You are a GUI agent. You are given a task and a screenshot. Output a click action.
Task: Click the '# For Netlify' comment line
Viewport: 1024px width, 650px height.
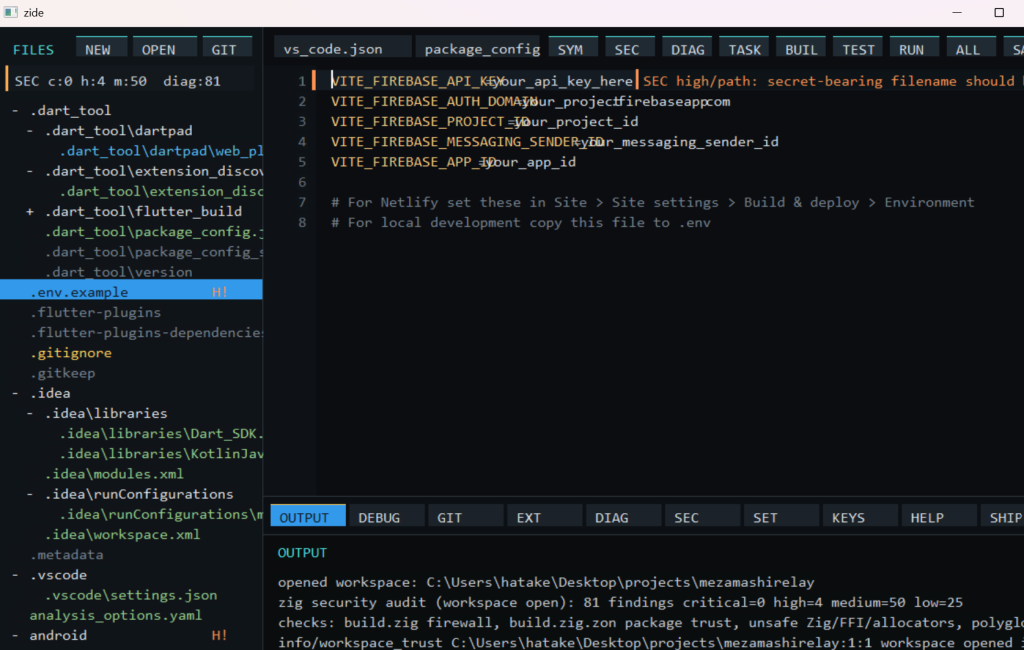[x=652, y=203]
